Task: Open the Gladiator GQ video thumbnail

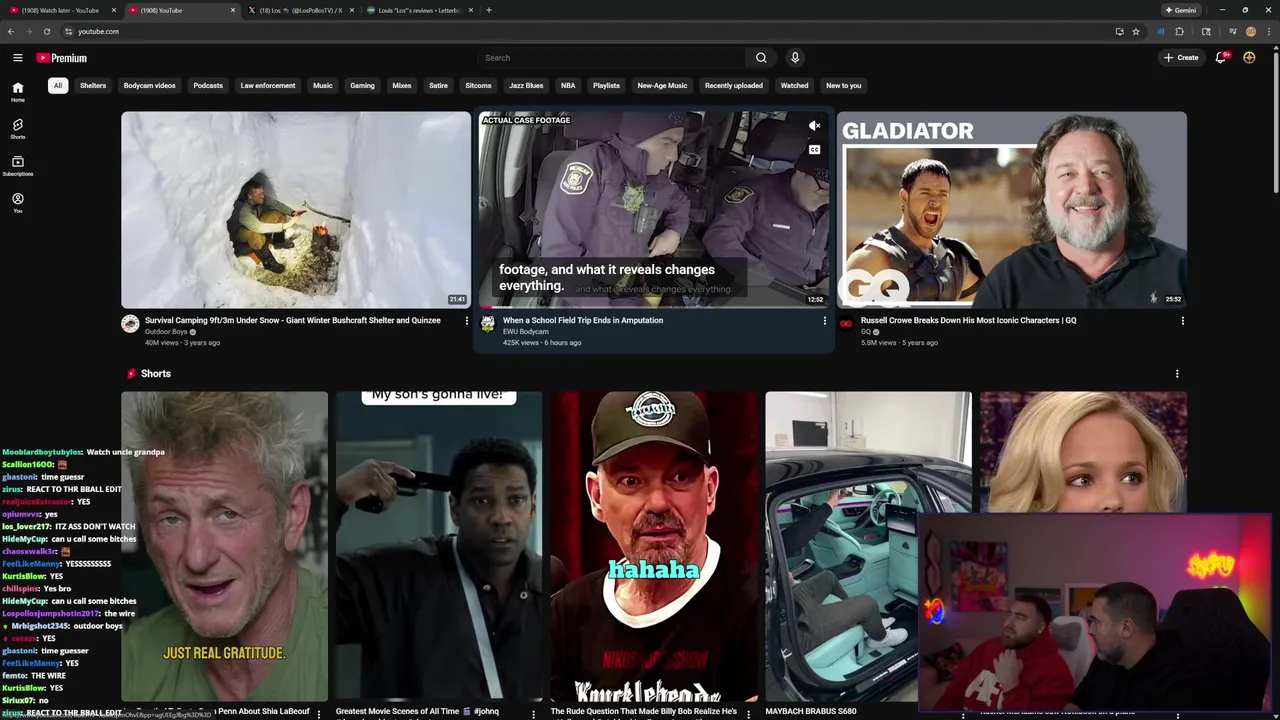Action: (x=1012, y=210)
